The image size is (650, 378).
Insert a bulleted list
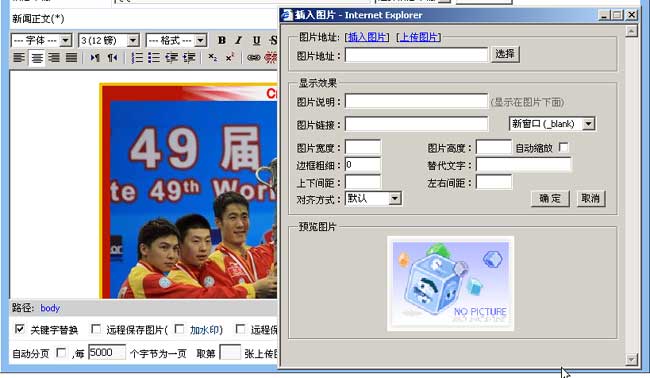point(154,58)
